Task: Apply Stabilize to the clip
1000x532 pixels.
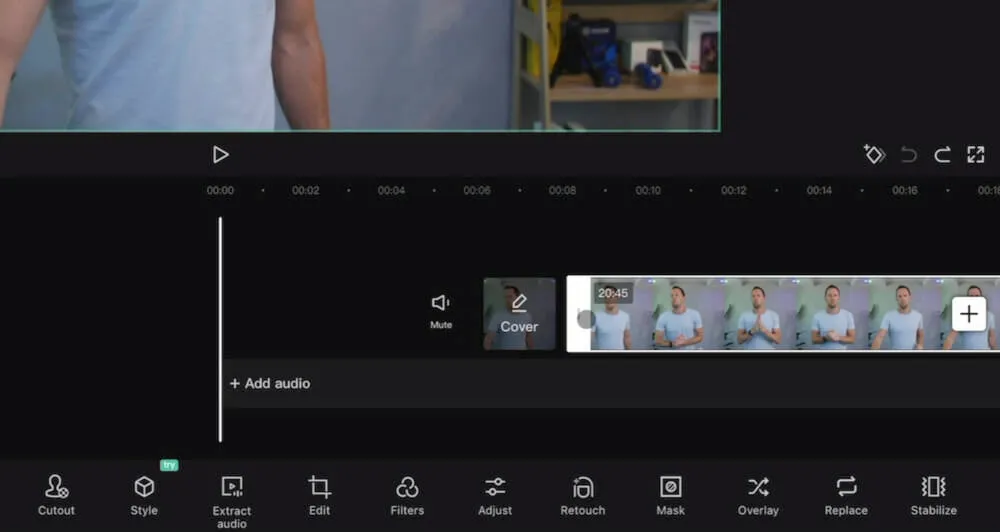Action: click(933, 495)
